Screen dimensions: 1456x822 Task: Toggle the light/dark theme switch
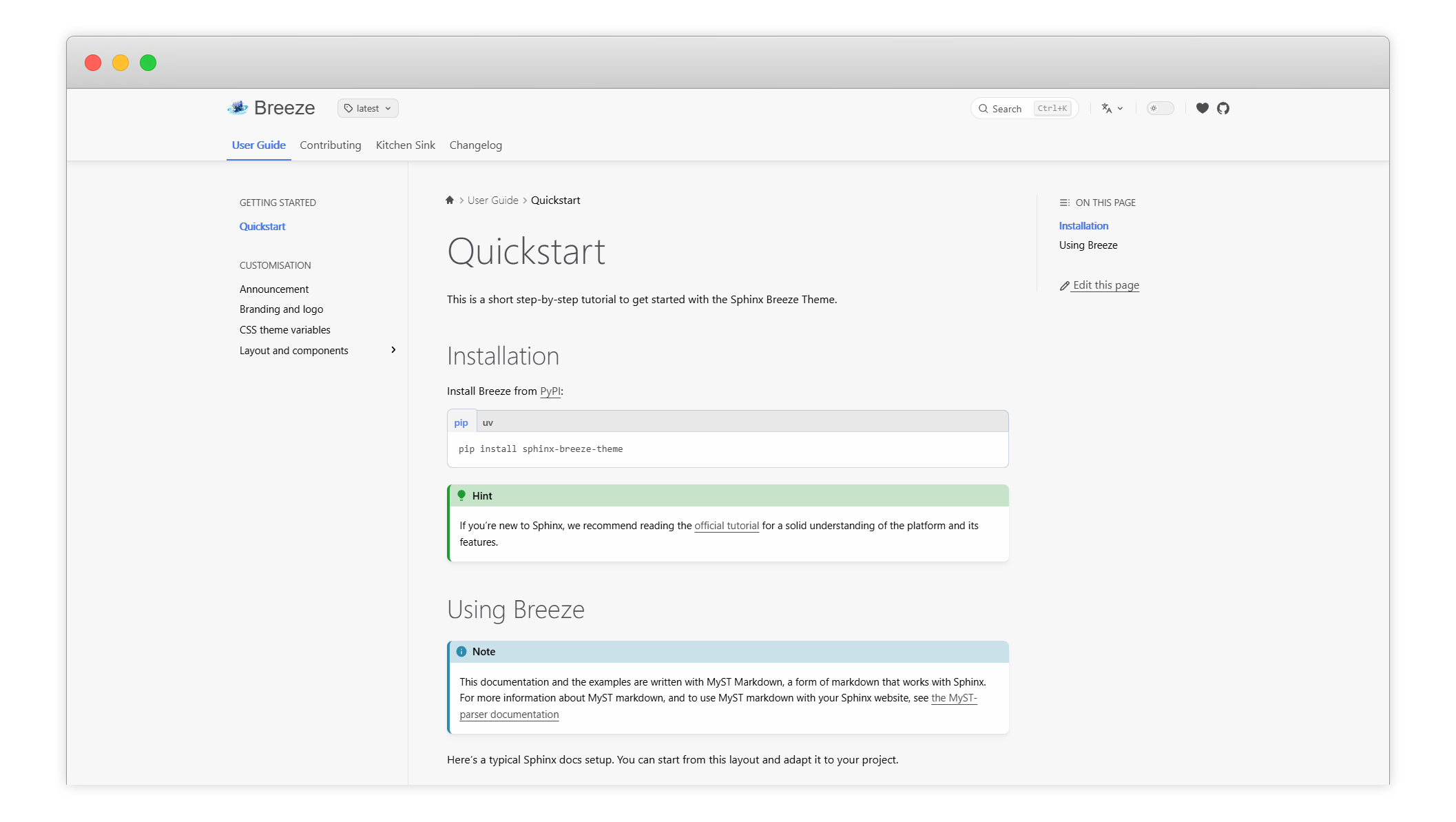[x=1160, y=108]
